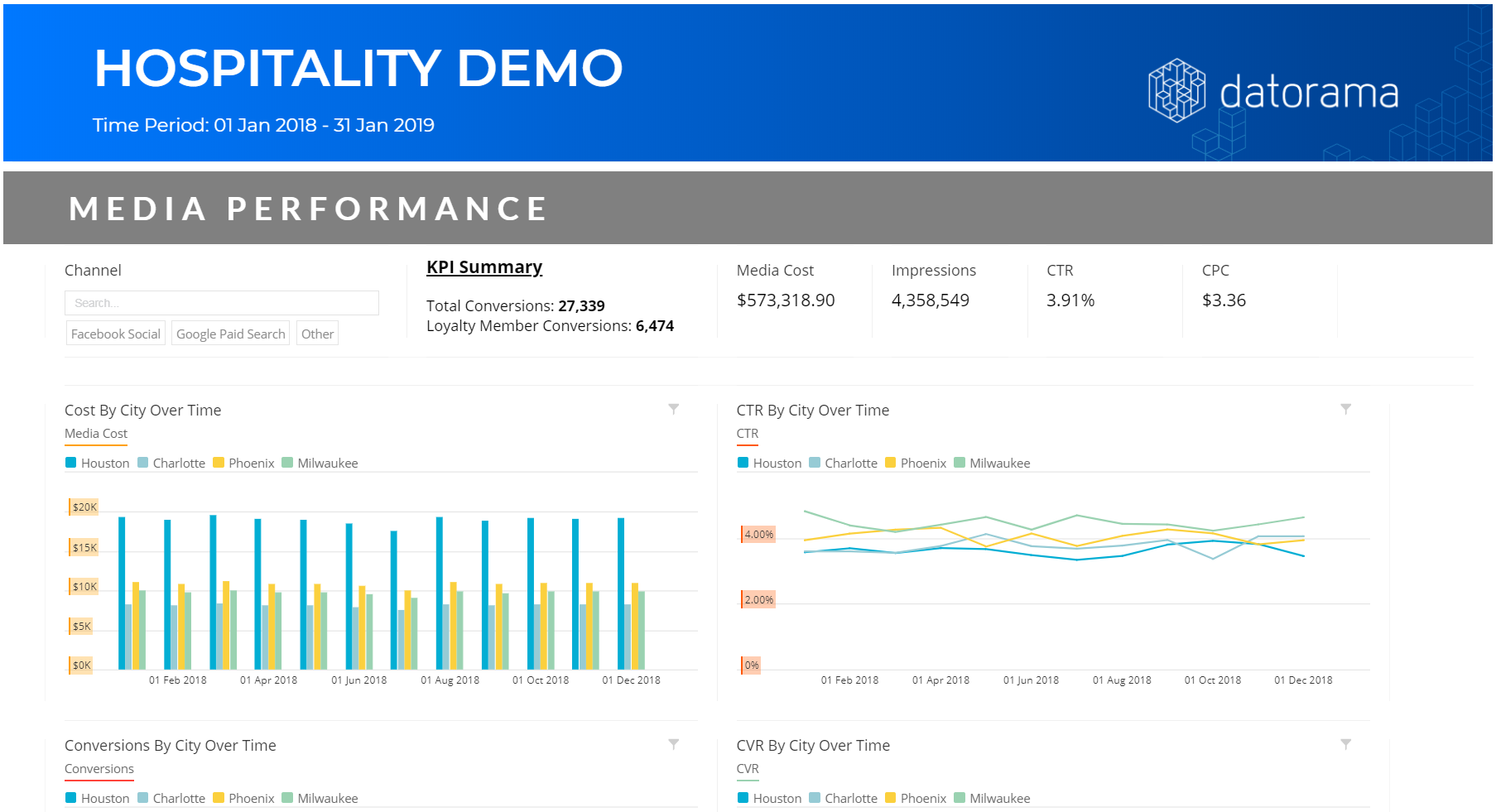Select the Facebook Social channel filter
The width and height of the screenshot is (1496, 812).
tap(115, 333)
